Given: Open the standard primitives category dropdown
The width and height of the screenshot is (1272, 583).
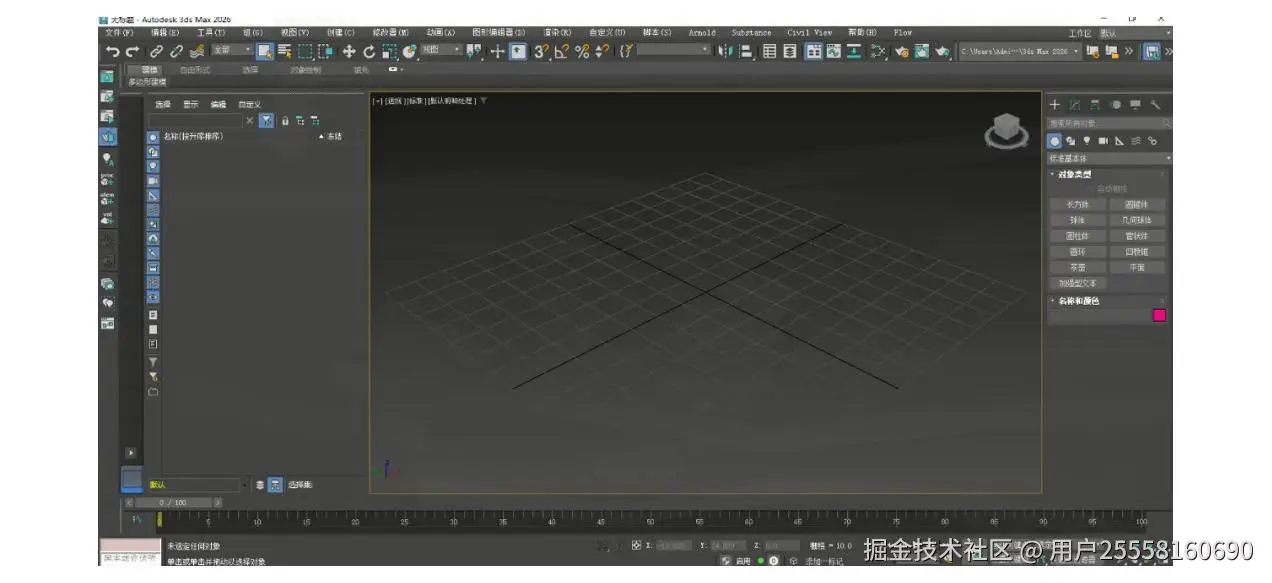Looking at the screenshot, I should pos(1109,158).
